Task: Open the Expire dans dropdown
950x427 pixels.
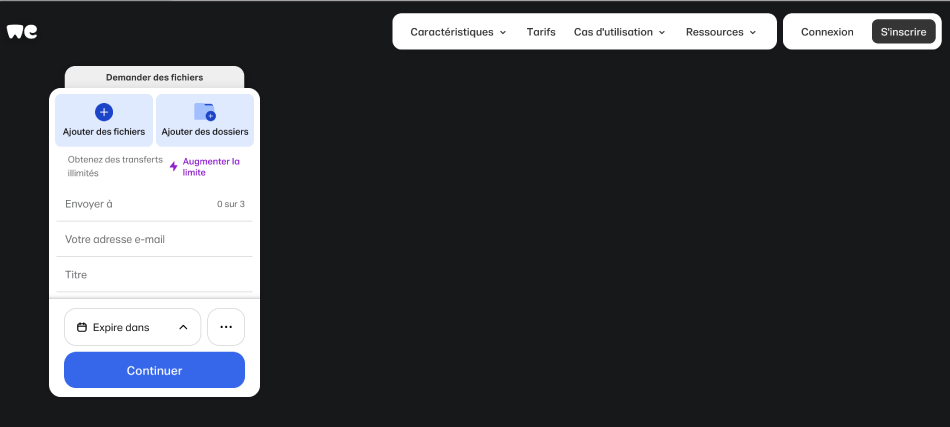Action: click(132, 327)
